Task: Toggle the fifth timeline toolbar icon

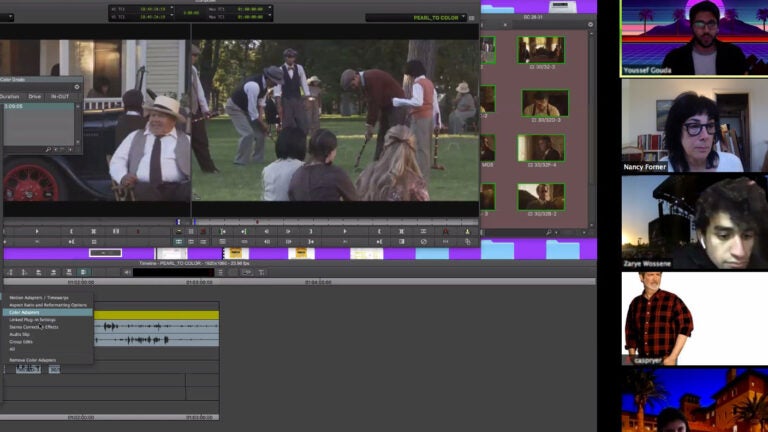Action: click(x=69, y=272)
